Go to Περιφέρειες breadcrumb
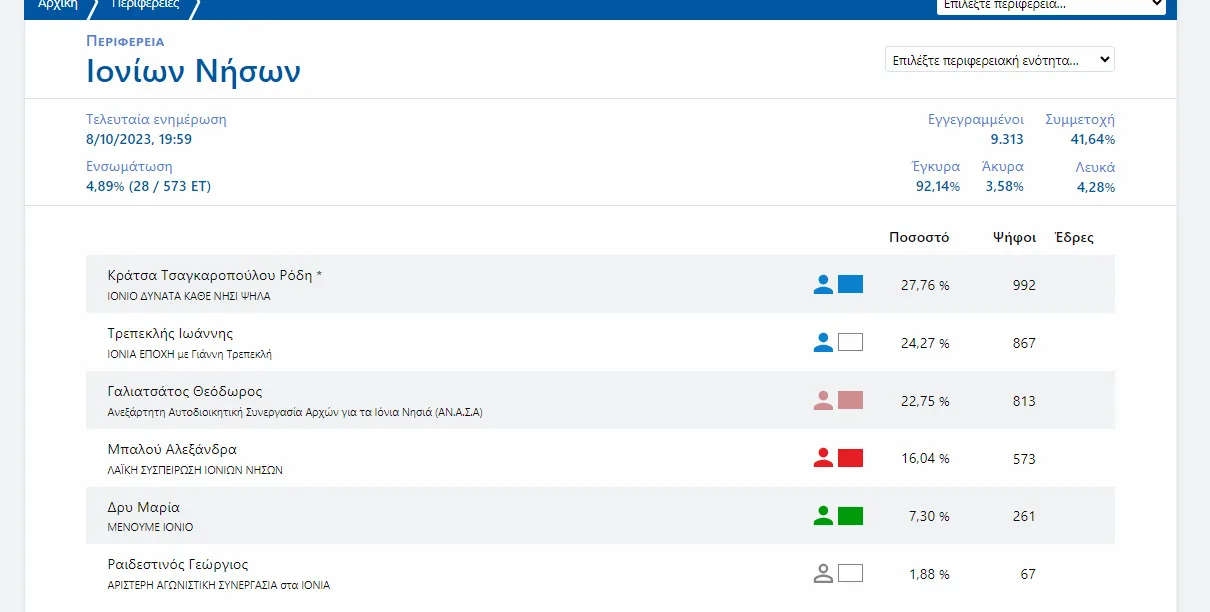 click(x=145, y=5)
